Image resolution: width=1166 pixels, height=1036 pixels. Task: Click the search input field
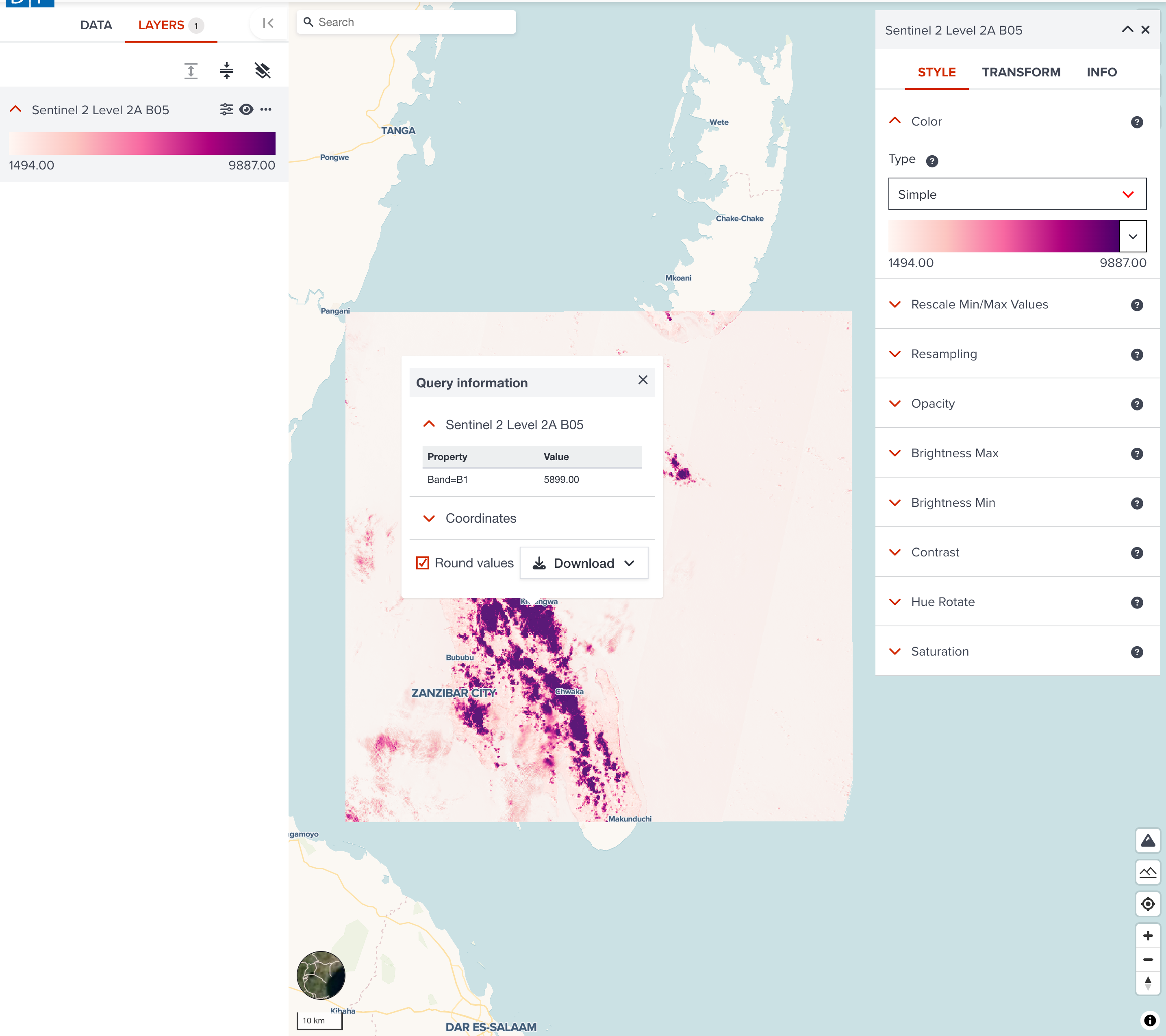(x=406, y=21)
